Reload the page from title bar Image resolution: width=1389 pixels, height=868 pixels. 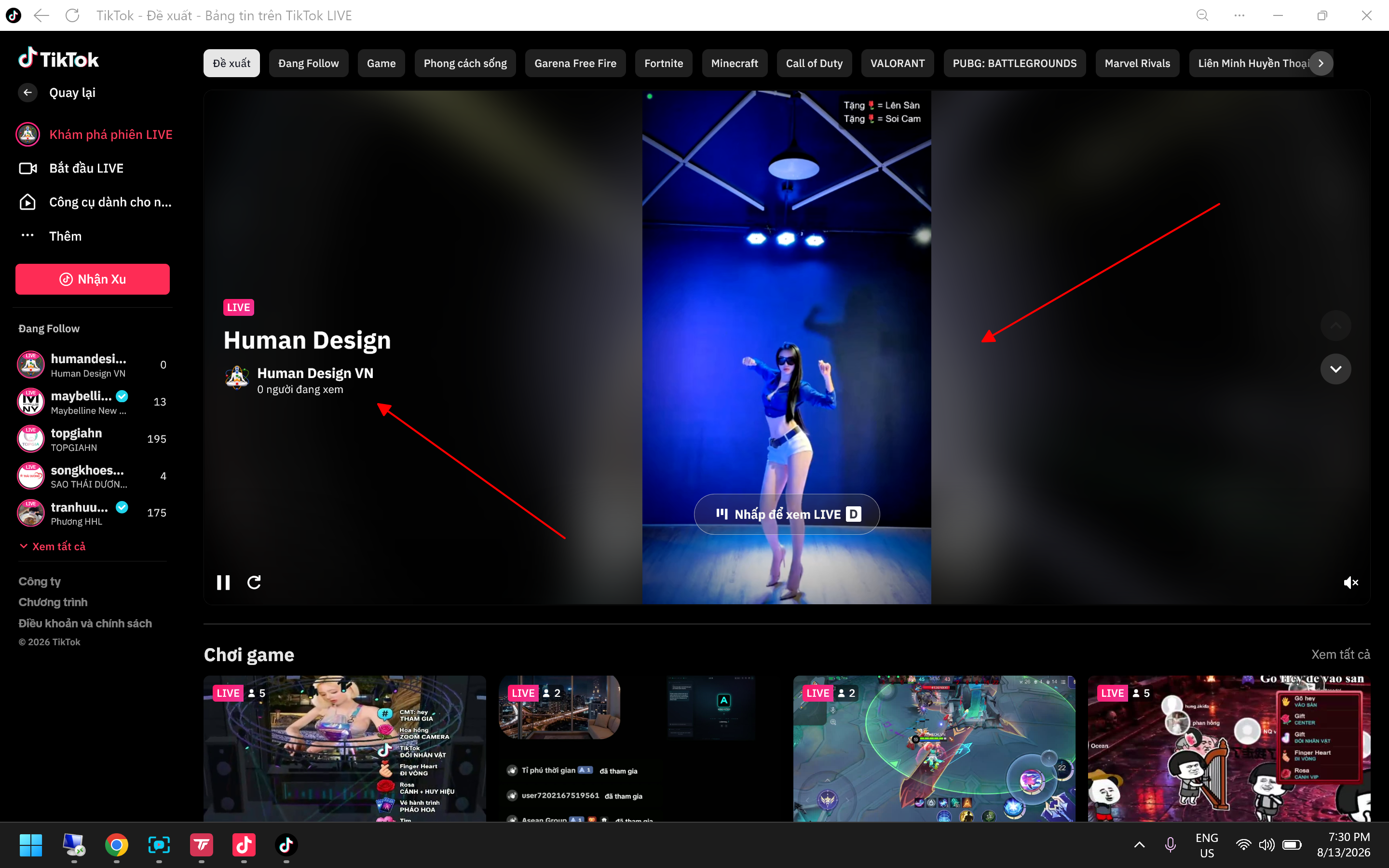click(72, 15)
